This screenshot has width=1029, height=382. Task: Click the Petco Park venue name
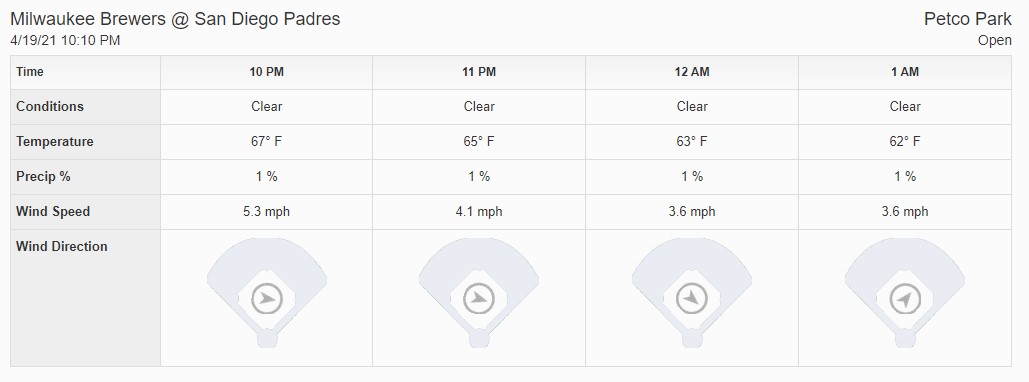[x=967, y=19]
